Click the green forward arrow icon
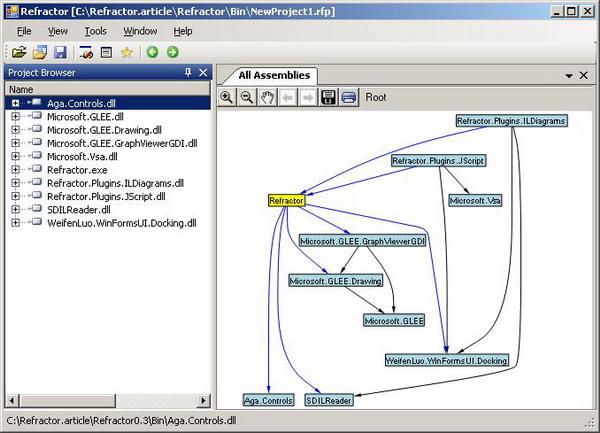600x433 pixels. coord(173,52)
